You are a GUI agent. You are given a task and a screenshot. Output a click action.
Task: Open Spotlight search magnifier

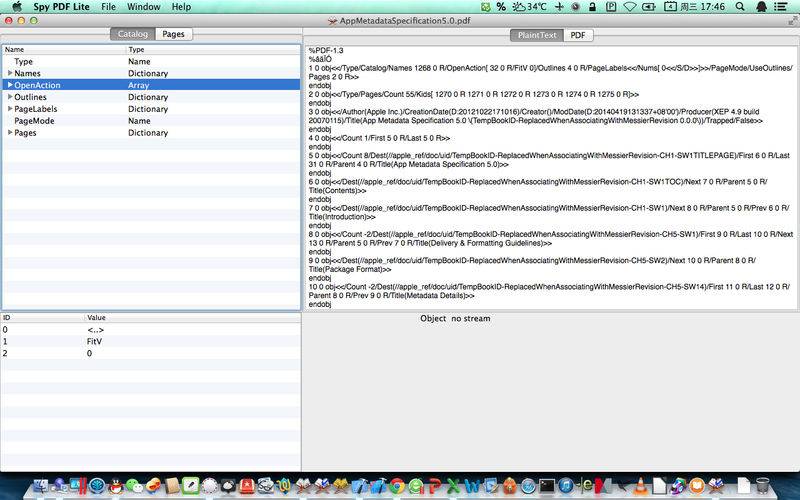click(740, 7)
